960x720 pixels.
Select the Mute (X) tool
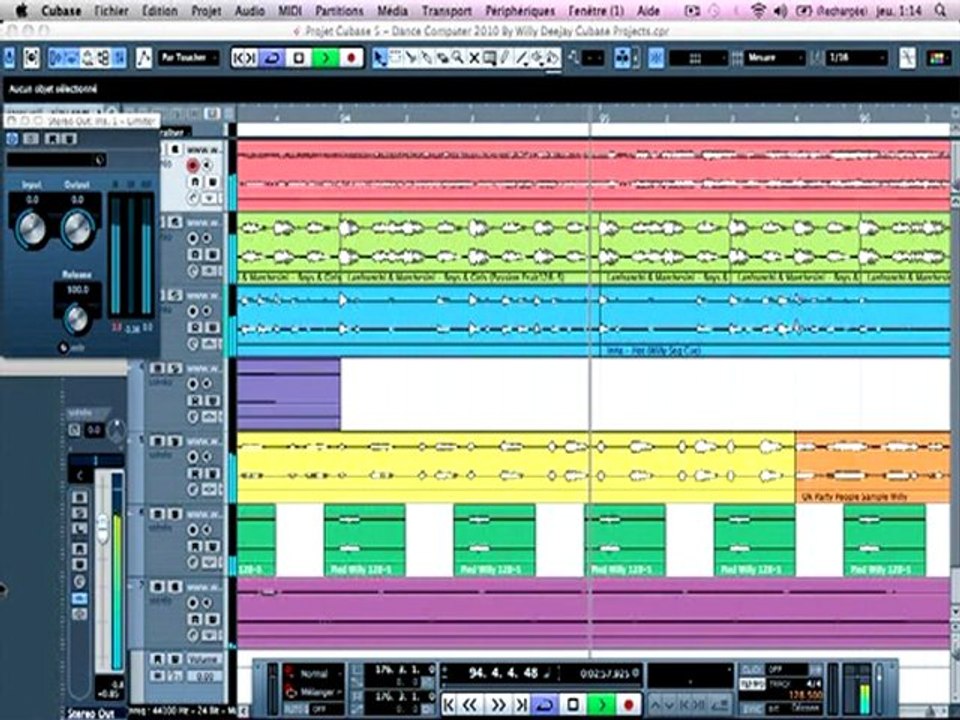click(x=474, y=58)
